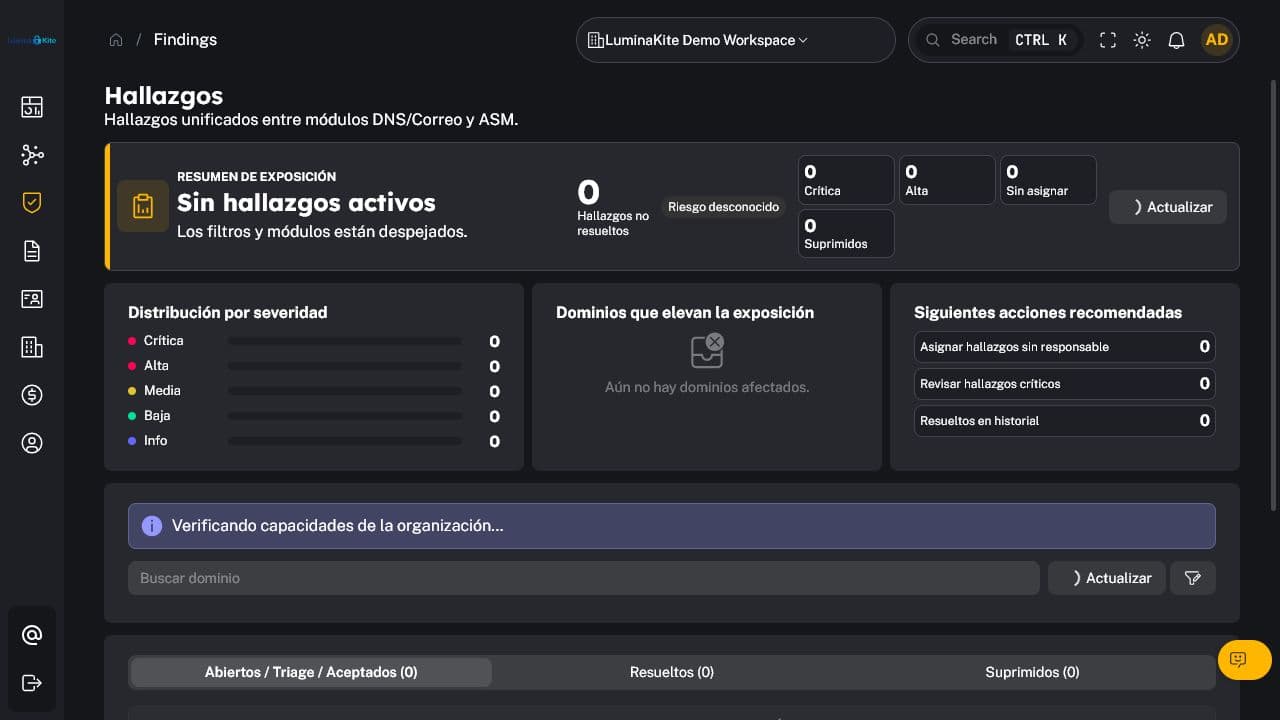Open the document reports sidebar icon
The image size is (1280, 720).
pos(32,251)
